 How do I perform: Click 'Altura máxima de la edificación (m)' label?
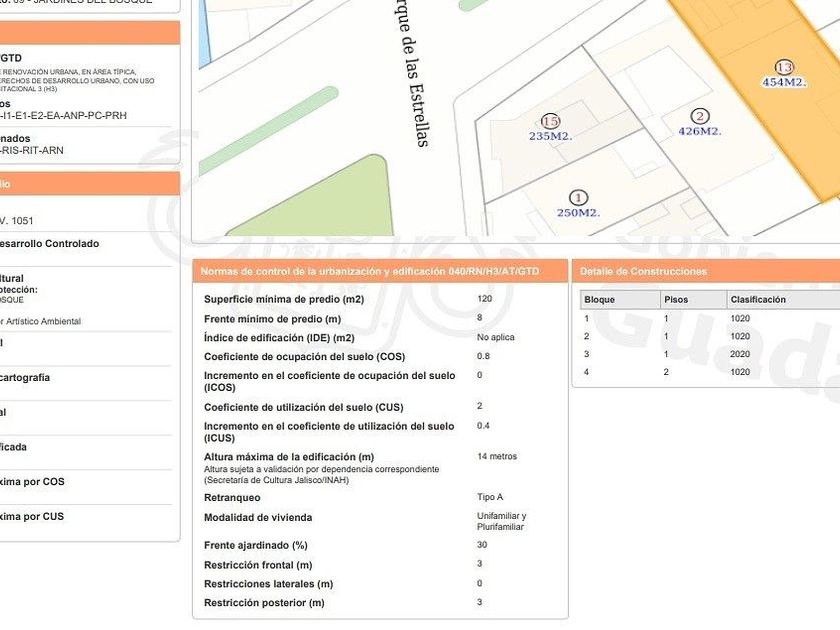[x=289, y=457]
